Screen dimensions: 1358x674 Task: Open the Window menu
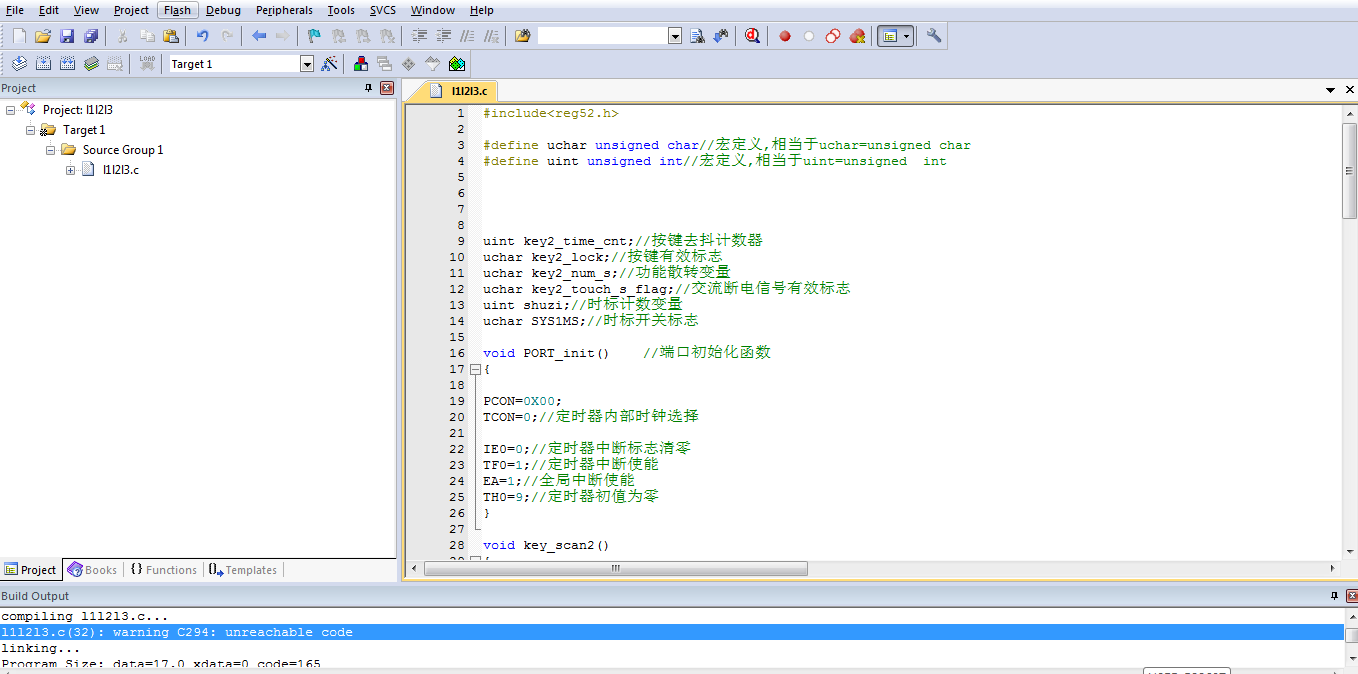(x=433, y=10)
